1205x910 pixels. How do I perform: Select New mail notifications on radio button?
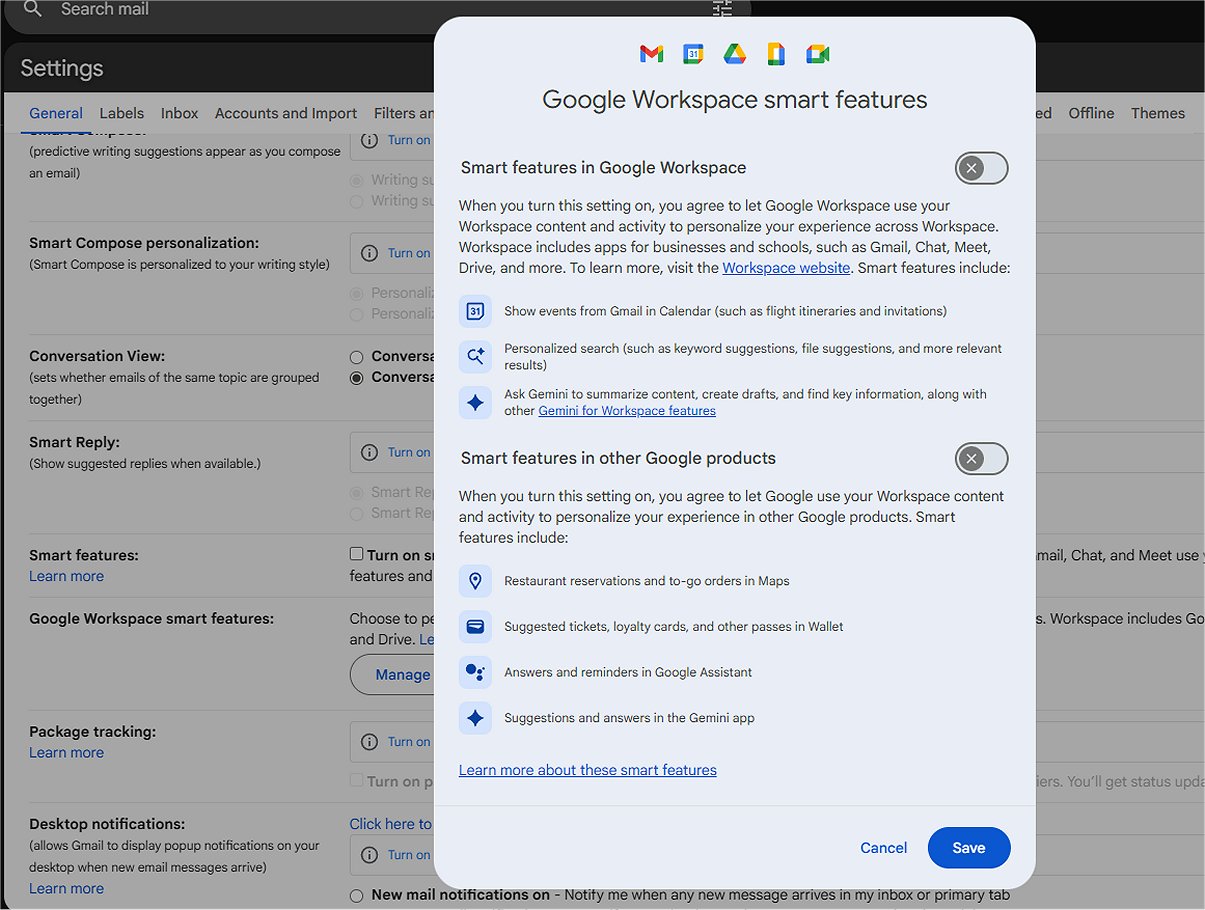(356, 896)
